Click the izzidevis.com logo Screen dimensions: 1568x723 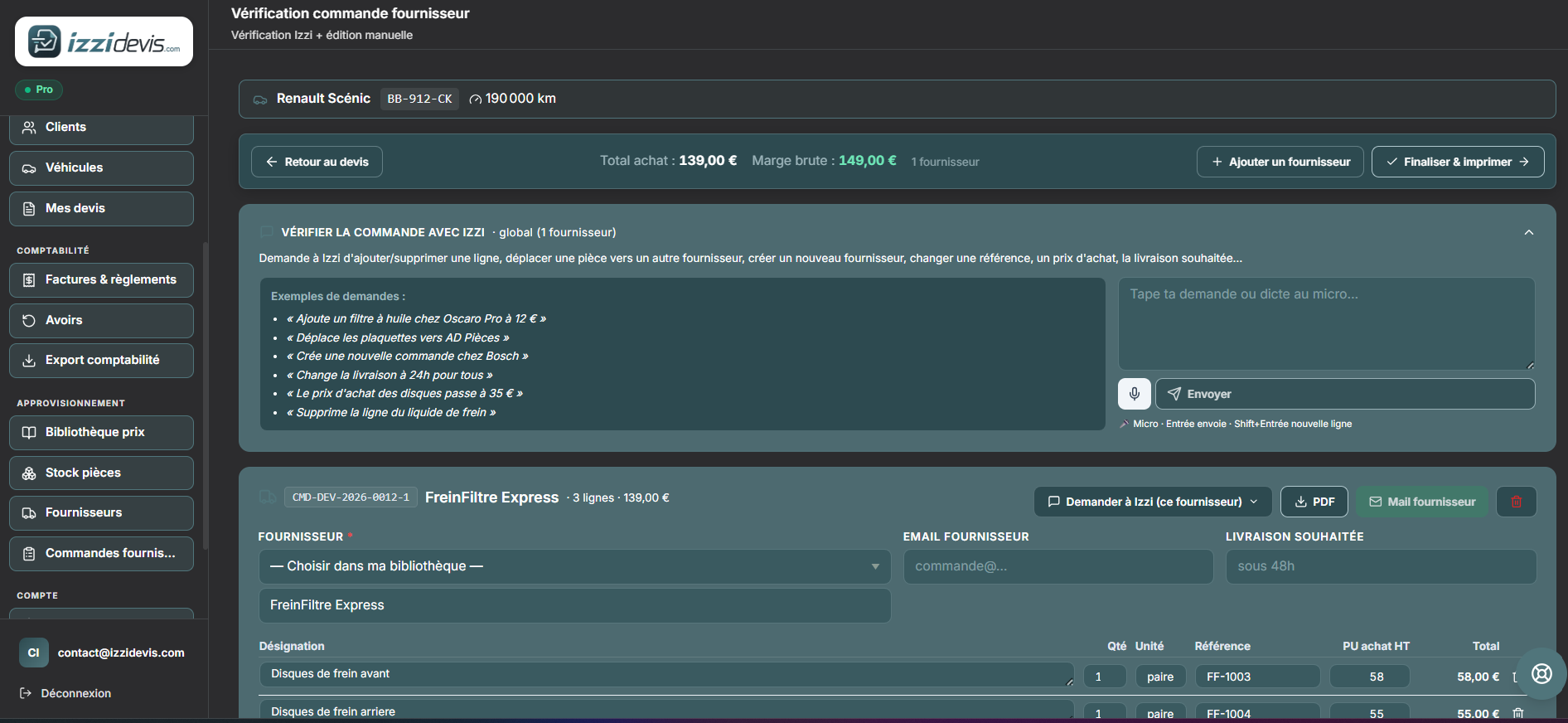pyautogui.click(x=104, y=41)
